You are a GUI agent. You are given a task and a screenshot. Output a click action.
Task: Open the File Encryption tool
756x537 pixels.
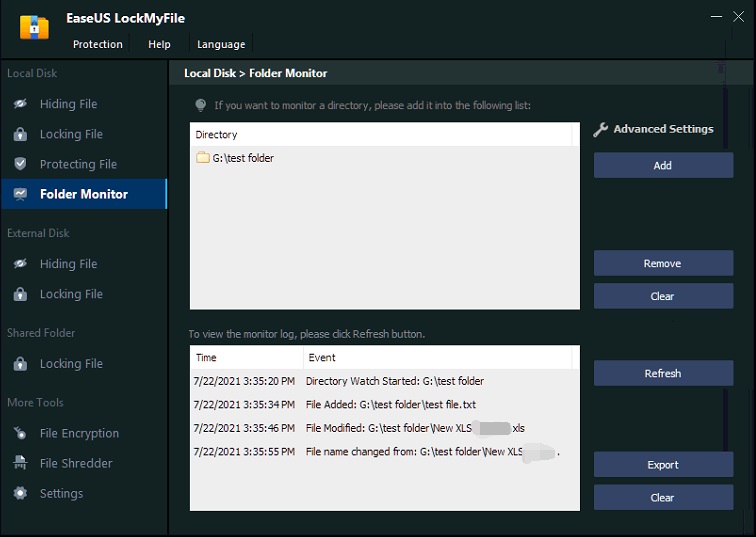(x=84, y=433)
